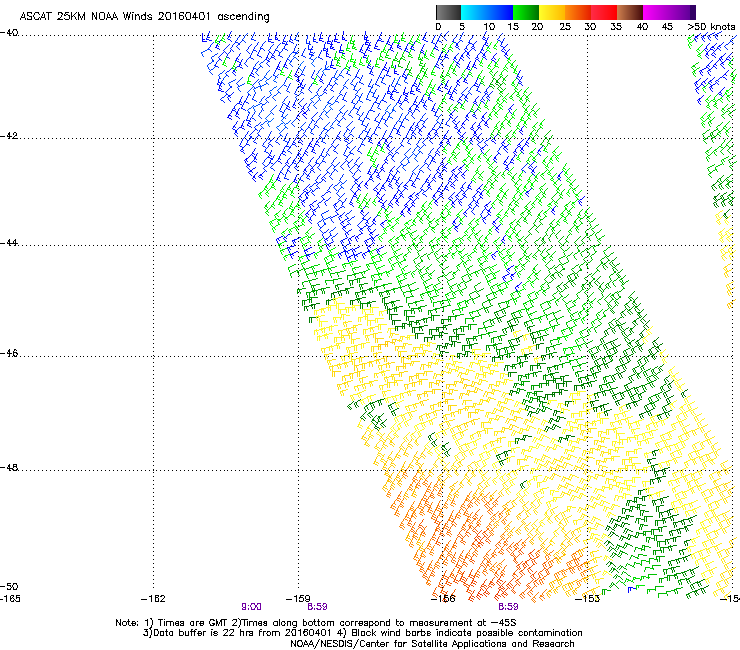Click the '25' legend tick label
This screenshot has height=650, width=740.
[565, 27]
